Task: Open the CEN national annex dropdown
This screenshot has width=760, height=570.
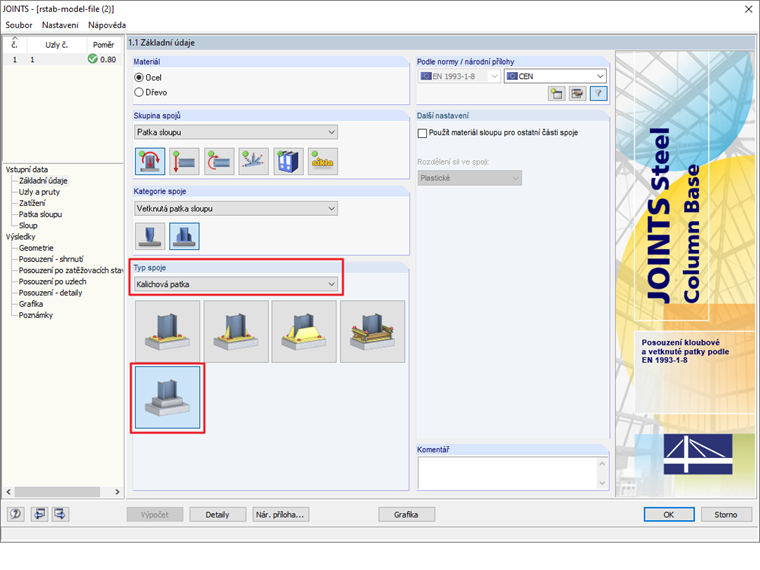Action: click(555, 77)
